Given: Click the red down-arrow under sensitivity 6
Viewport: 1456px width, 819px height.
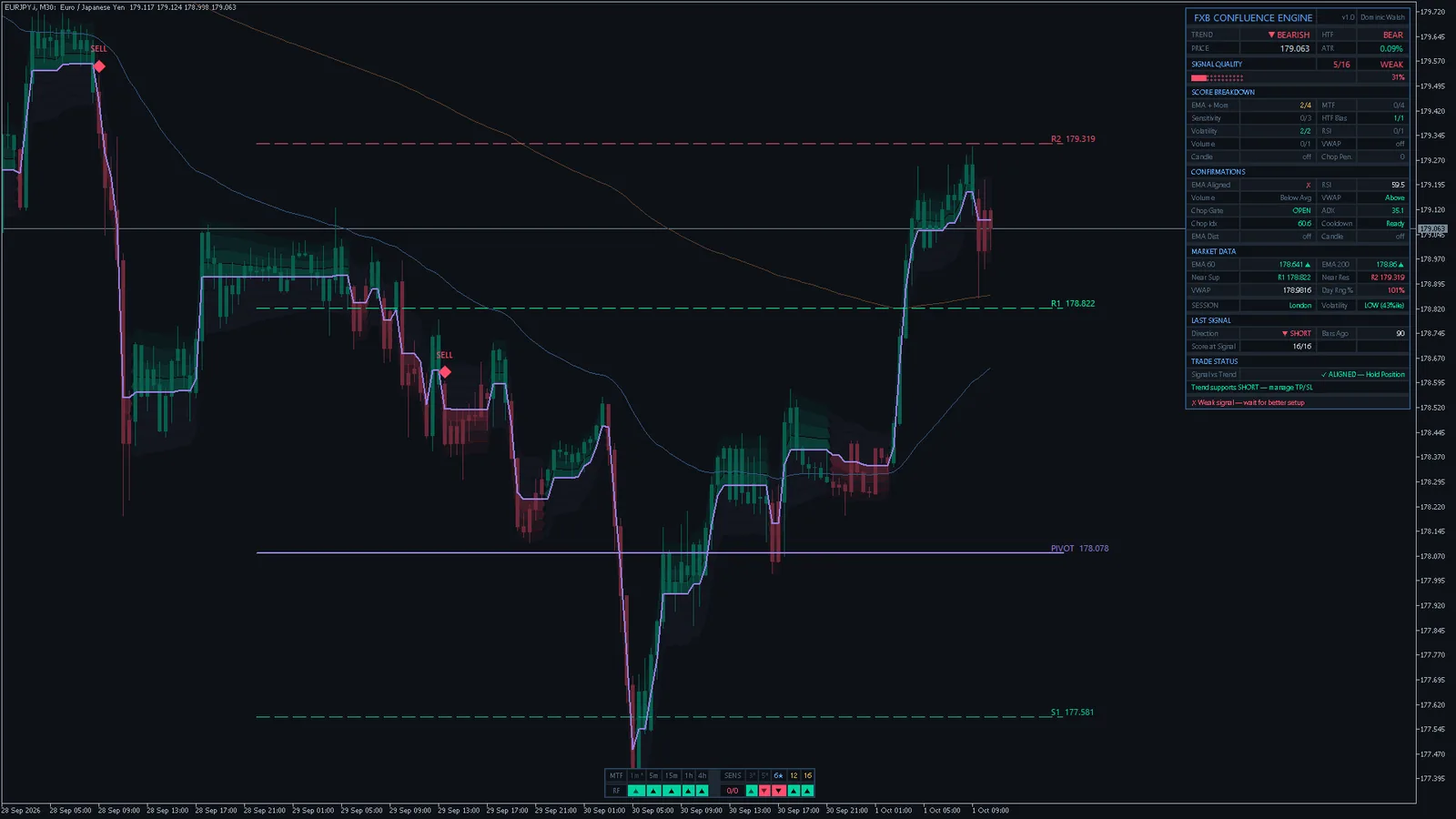Looking at the screenshot, I should coord(779,791).
